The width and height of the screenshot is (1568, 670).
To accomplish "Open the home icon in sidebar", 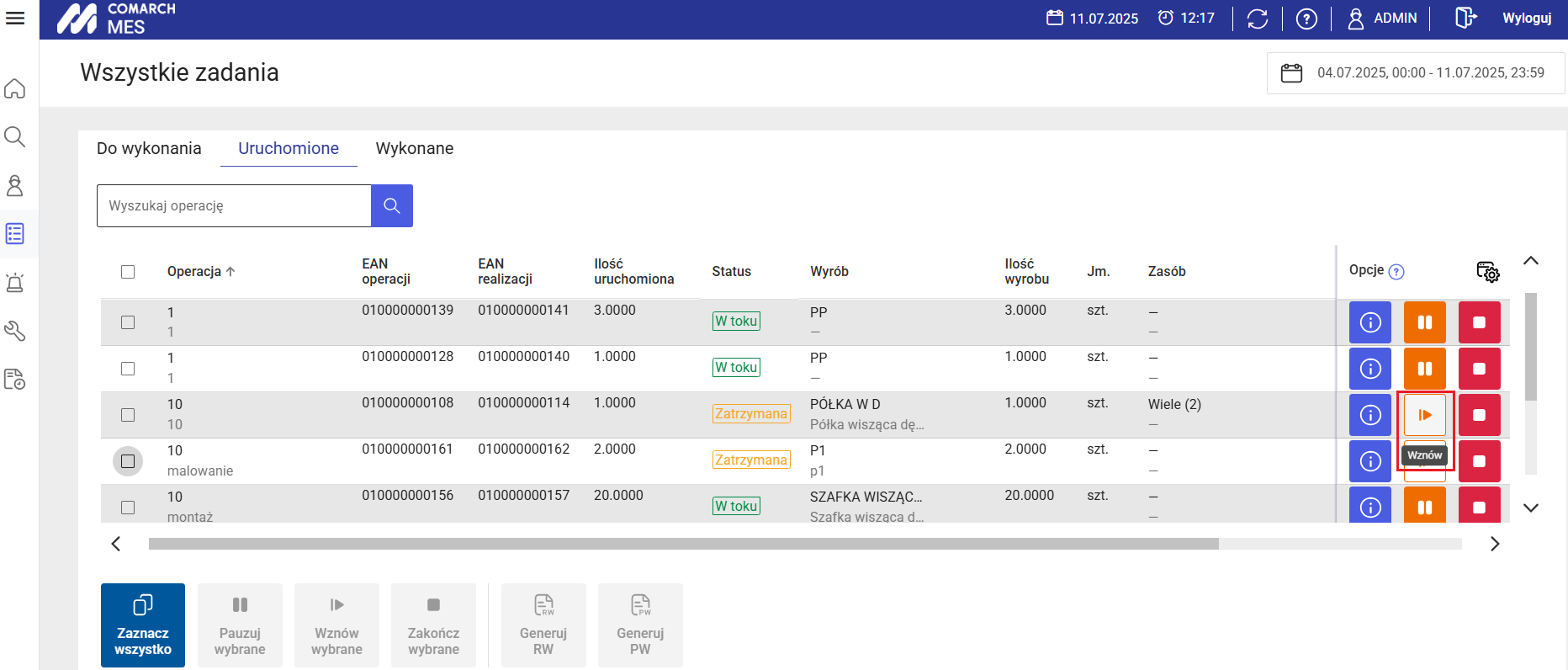I will point(15,89).
